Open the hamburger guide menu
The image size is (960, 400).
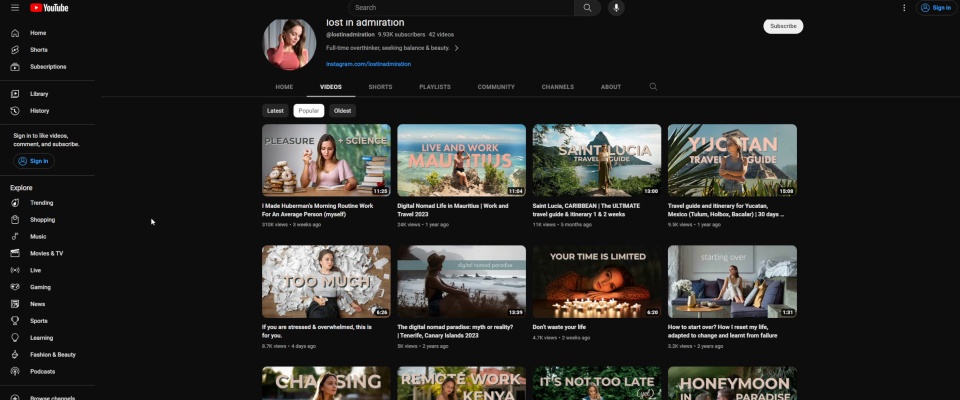[15, 8]
